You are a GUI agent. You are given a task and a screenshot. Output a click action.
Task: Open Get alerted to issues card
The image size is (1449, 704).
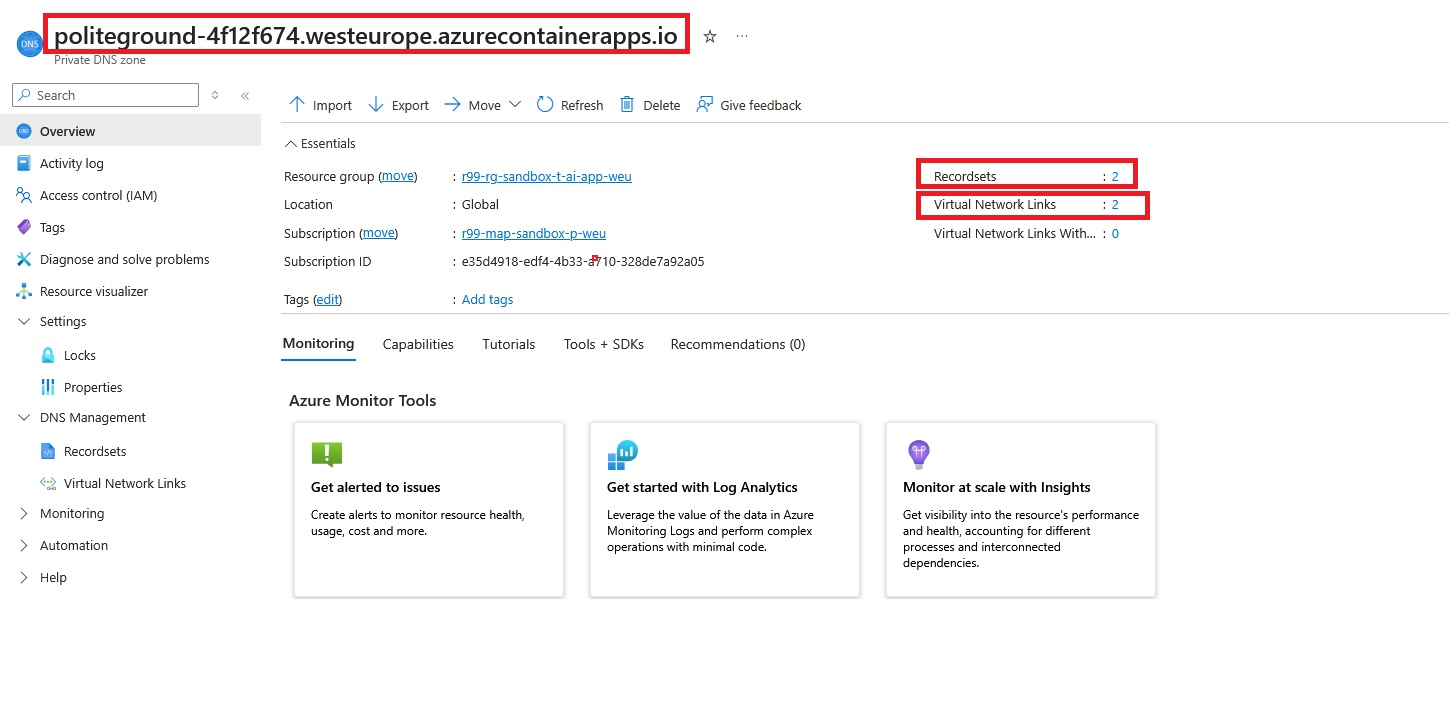tap(428, 509)
